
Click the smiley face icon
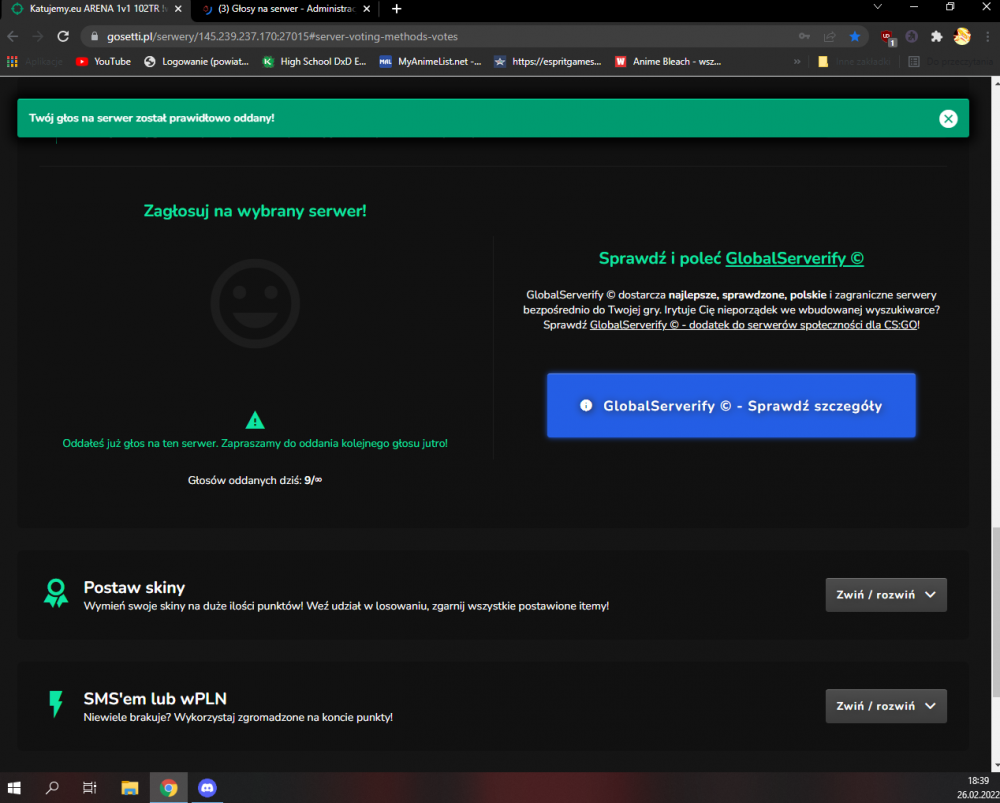pyautogui.click(x=255, y=304)
